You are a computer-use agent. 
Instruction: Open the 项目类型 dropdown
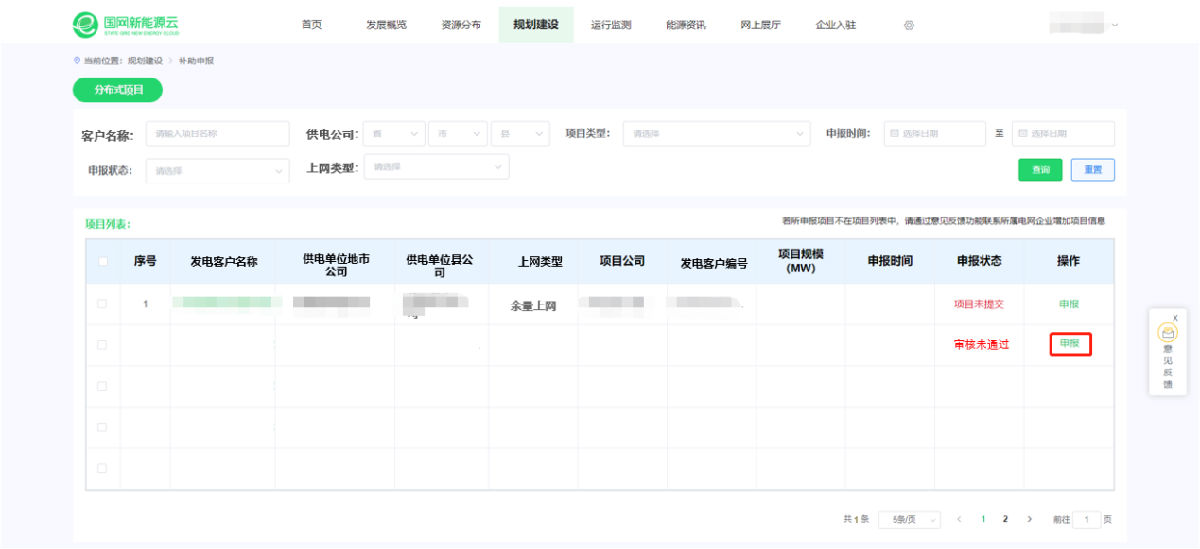(716, 134)
